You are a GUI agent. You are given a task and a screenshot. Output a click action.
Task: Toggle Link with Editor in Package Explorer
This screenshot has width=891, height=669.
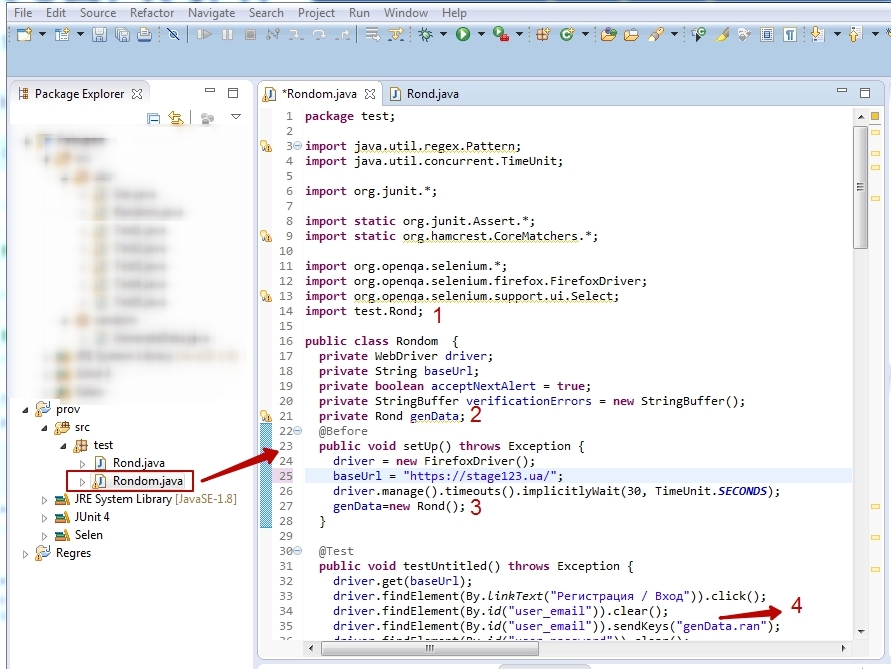[x=176, y=118]
